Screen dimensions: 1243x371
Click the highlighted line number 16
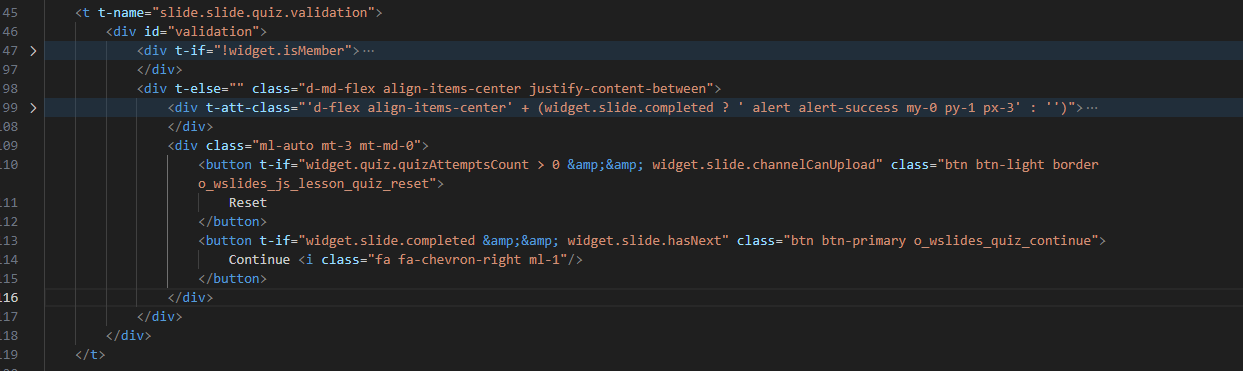[x=10, y=297]
